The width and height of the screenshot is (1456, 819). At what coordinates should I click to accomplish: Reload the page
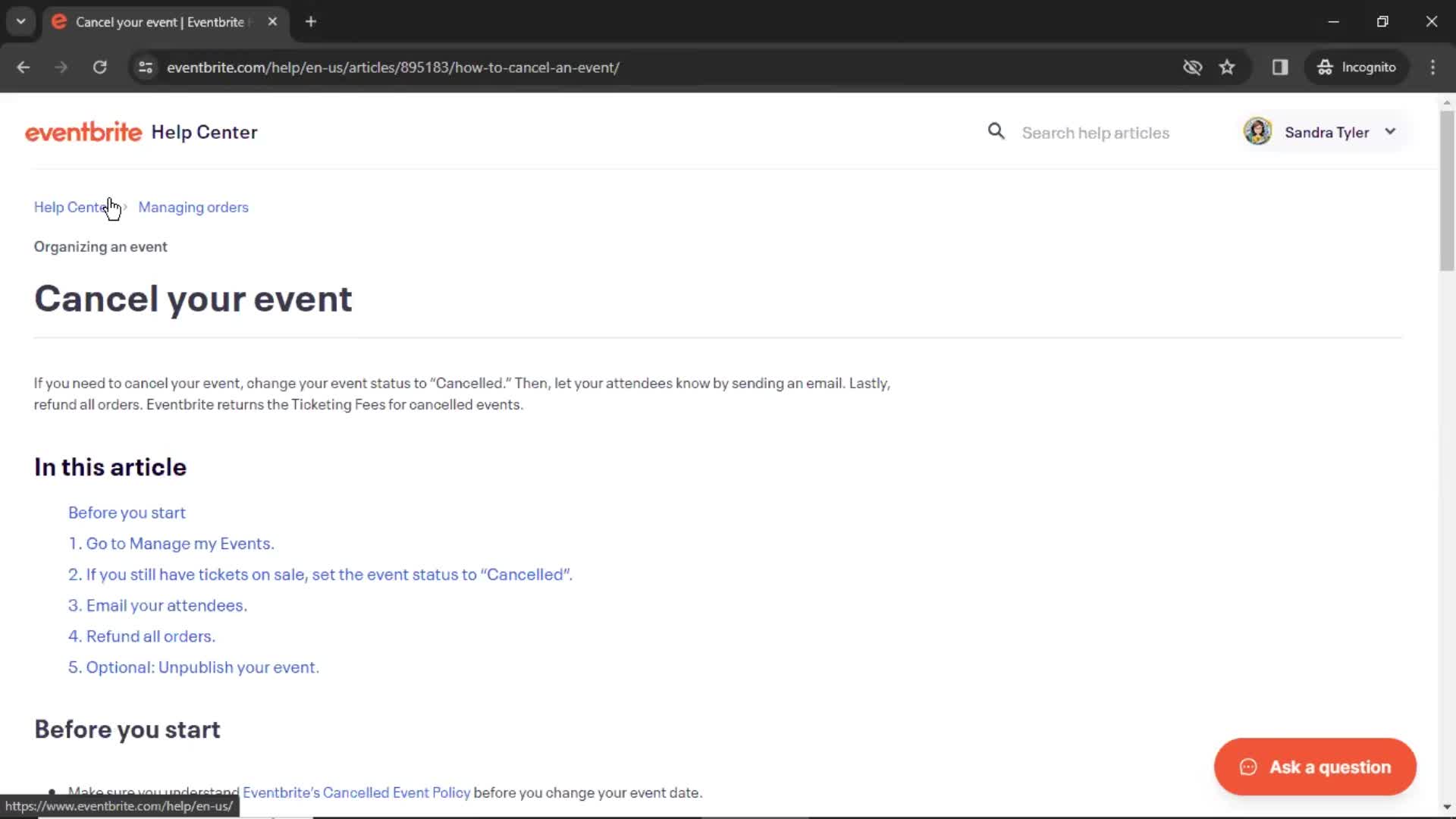(x=99, y=67)
